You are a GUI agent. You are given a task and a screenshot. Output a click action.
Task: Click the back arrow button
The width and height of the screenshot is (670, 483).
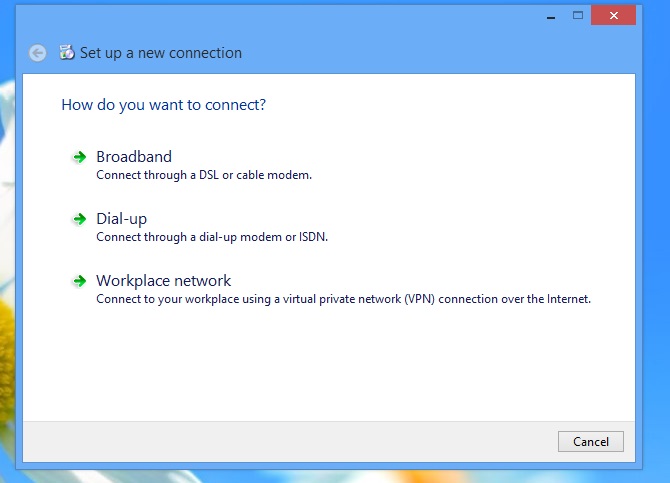[x=38, y=53]
